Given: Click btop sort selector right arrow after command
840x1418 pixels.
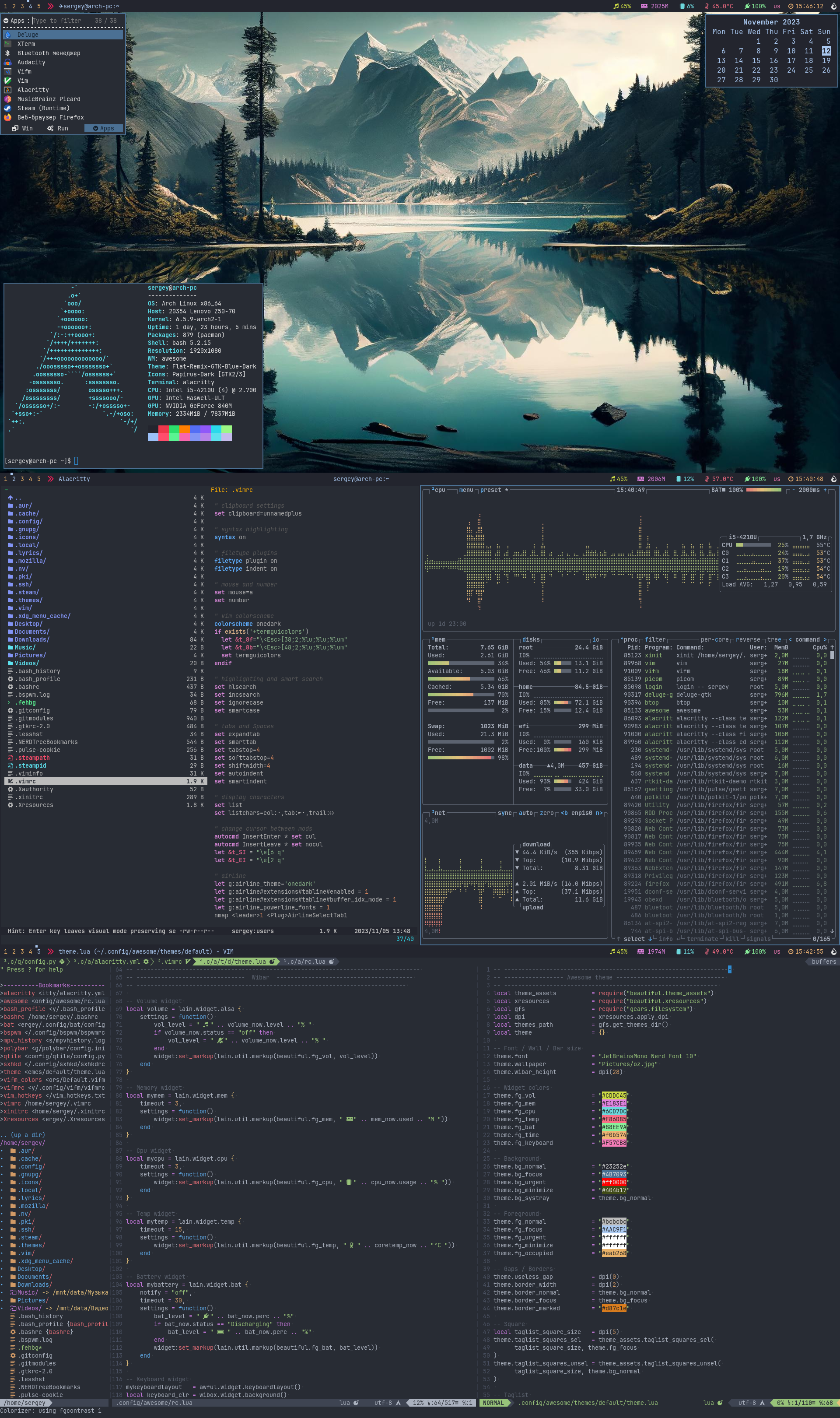Looking at the screenshot, I should (825, 640).
